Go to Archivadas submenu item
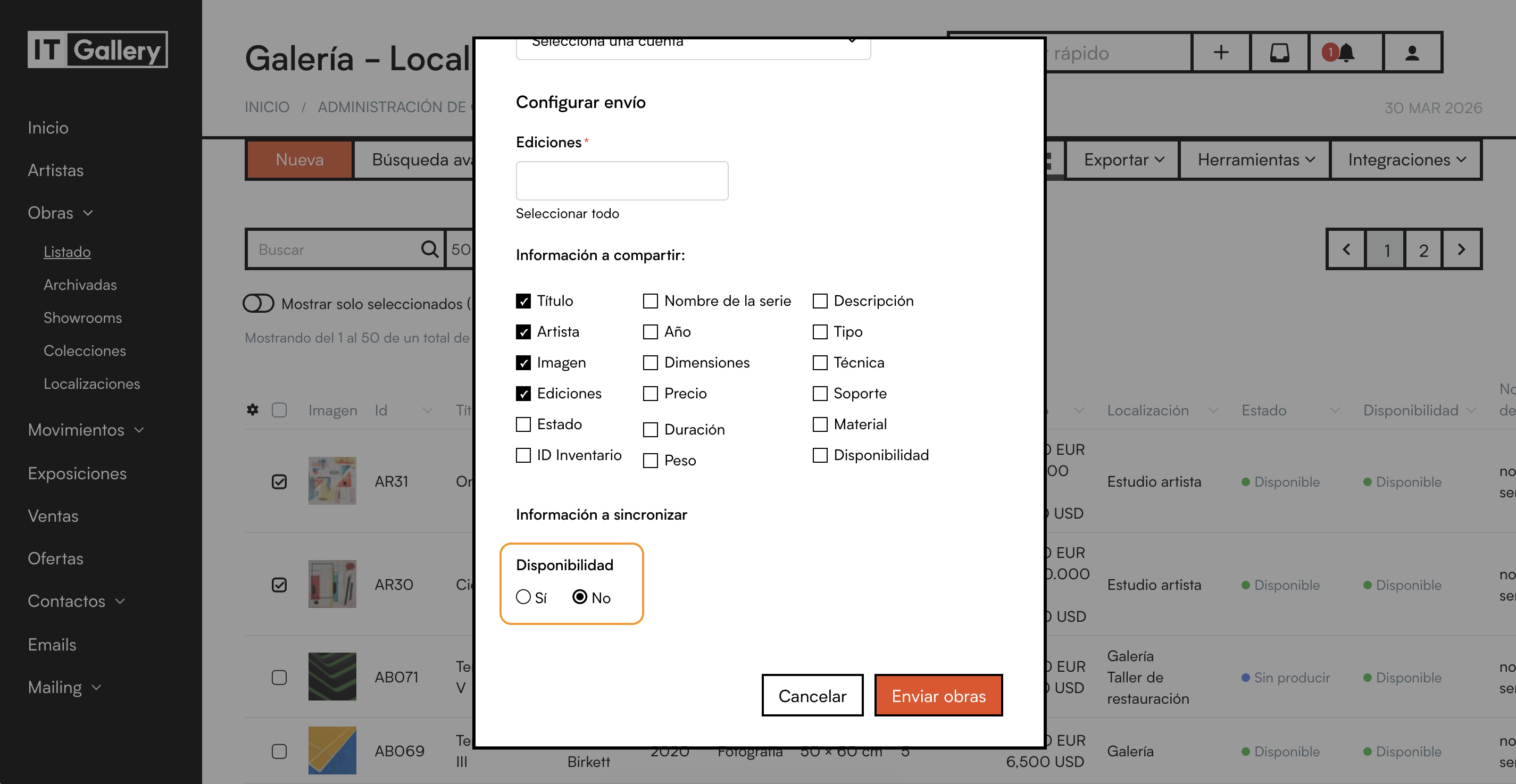 (80, 284)
